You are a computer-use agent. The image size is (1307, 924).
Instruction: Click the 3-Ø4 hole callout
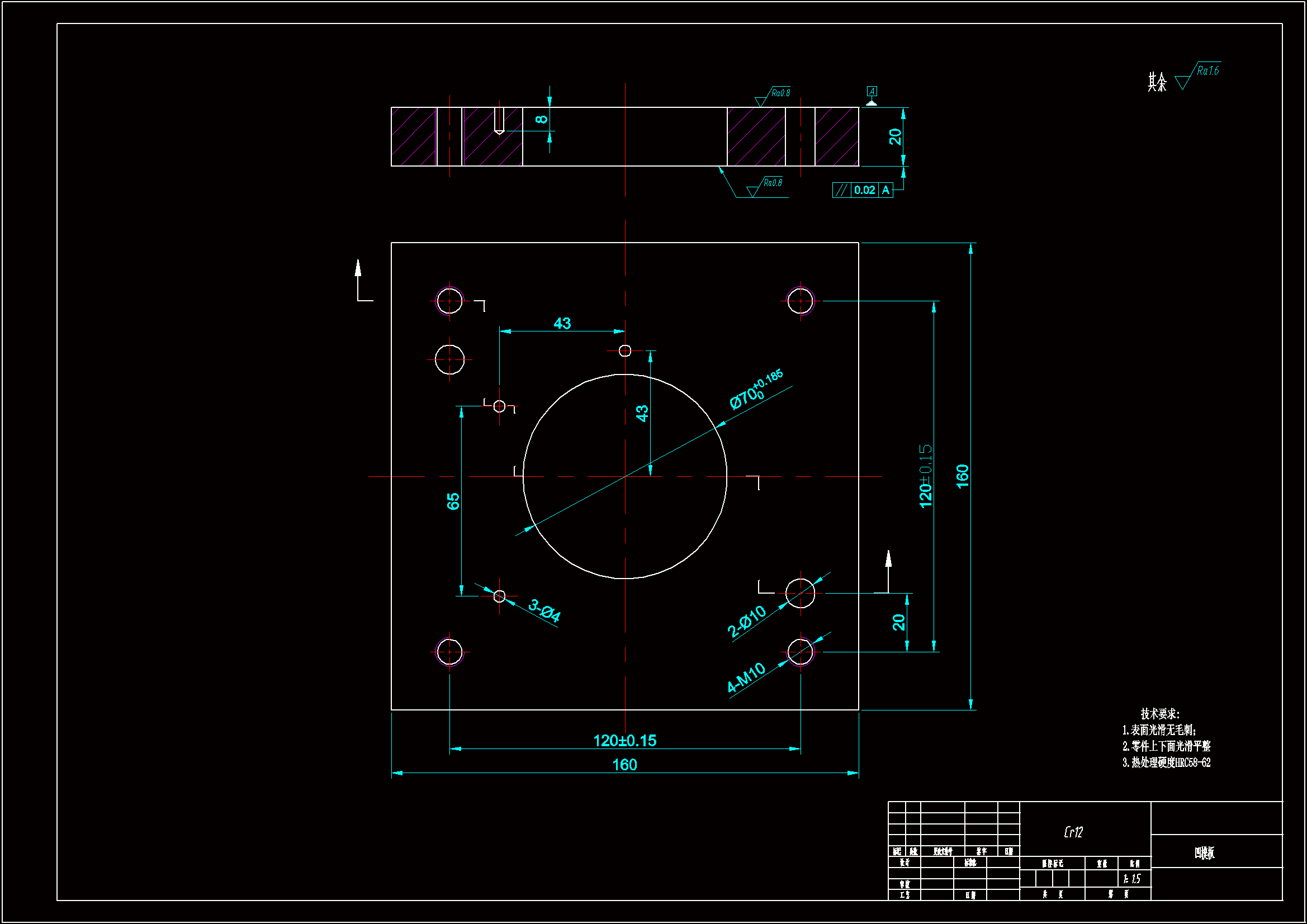[x=545, y=610]
